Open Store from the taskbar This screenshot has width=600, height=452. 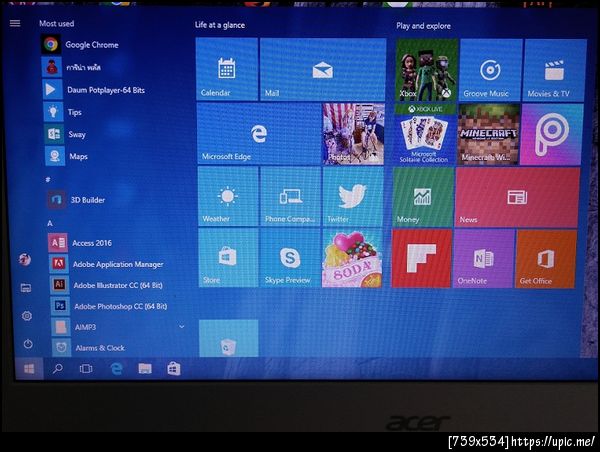pyautogui.click(x=174, y=369)
